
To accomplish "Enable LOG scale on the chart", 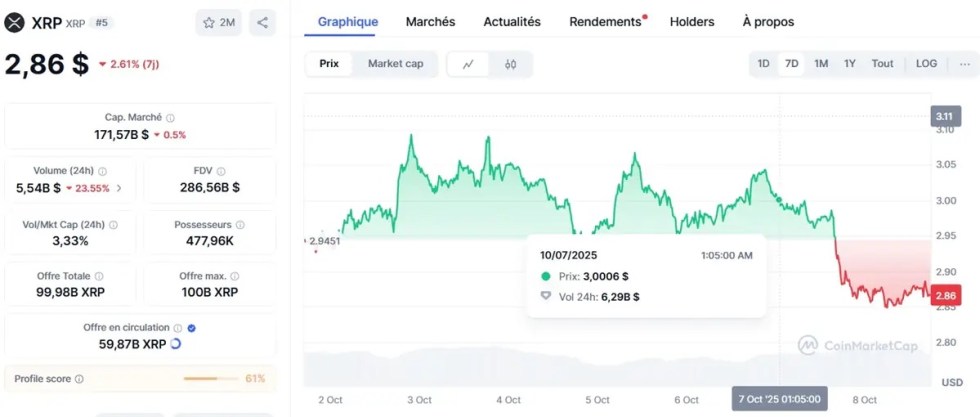I will pyautogui.click(x=926, y=64).
